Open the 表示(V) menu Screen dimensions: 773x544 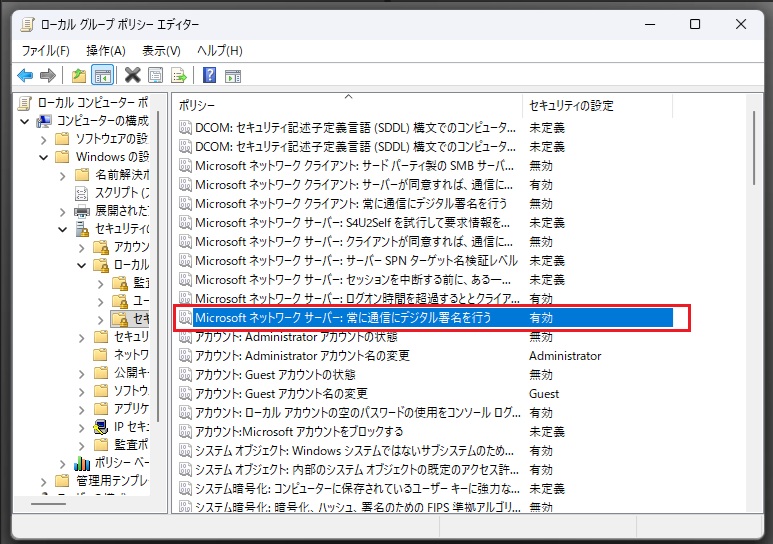coord(161,50)
